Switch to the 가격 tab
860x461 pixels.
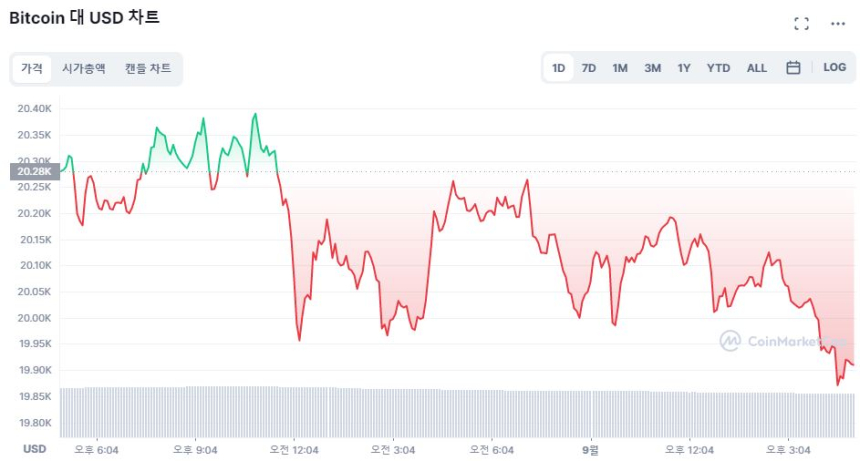[x=32, y=68]
